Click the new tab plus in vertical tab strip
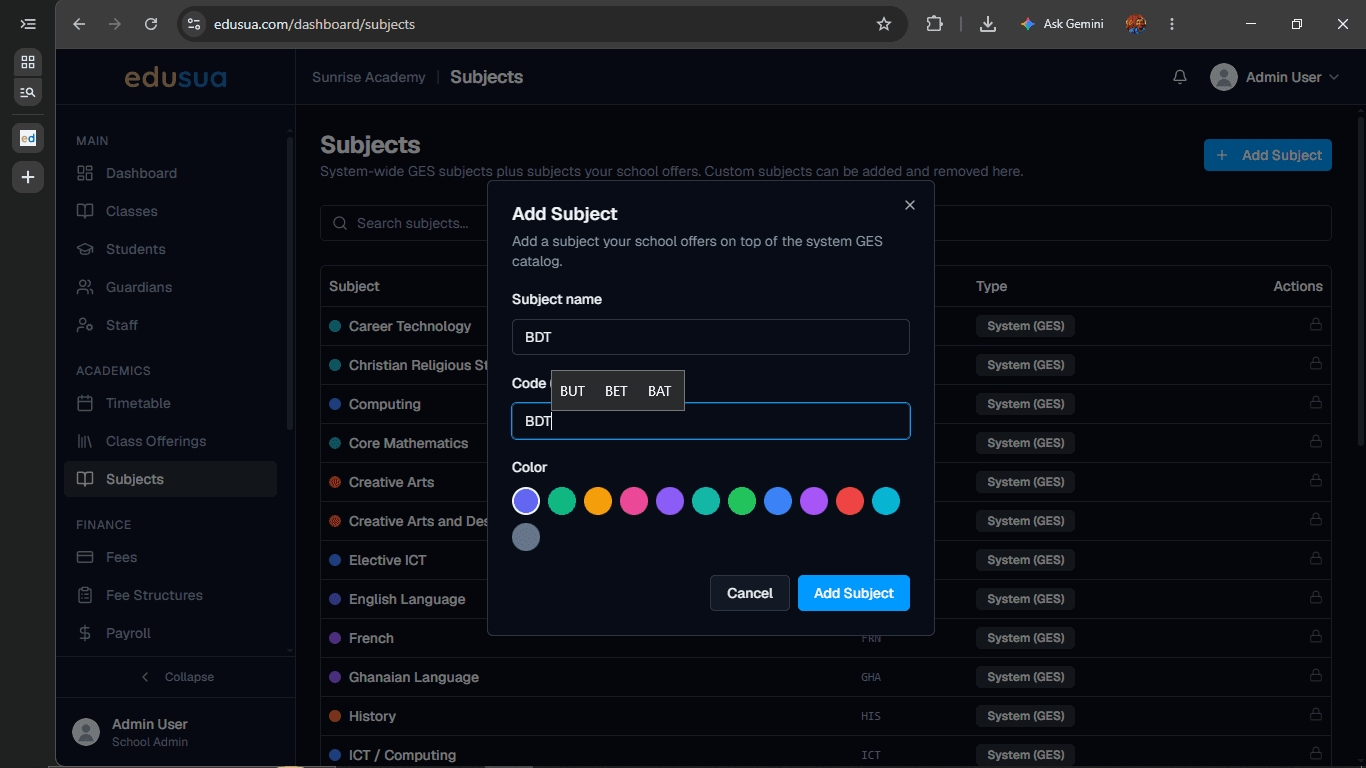 [28, 177]
